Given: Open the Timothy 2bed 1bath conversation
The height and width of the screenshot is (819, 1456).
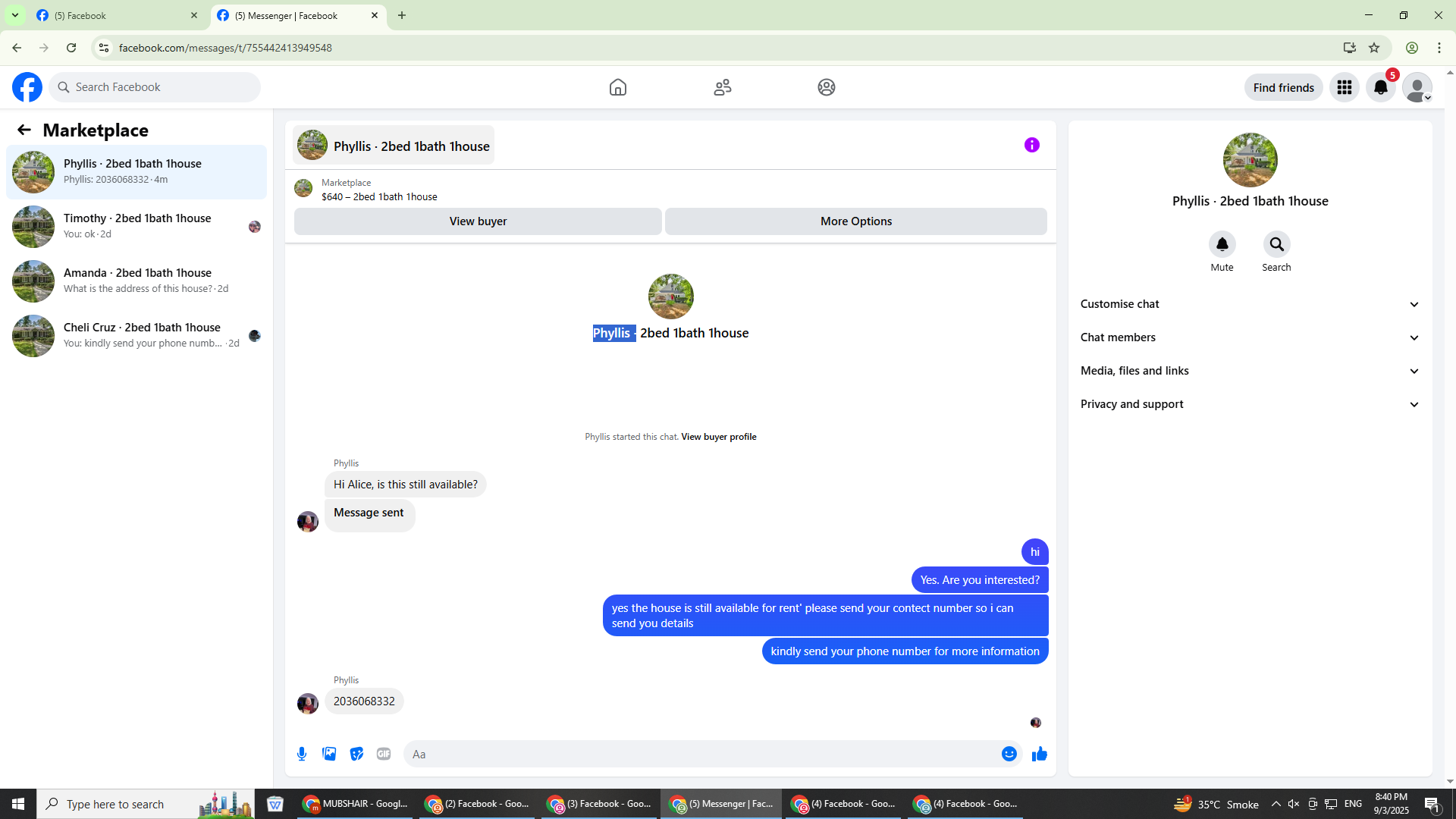Looking at the screenshot, I should (136, 226).
